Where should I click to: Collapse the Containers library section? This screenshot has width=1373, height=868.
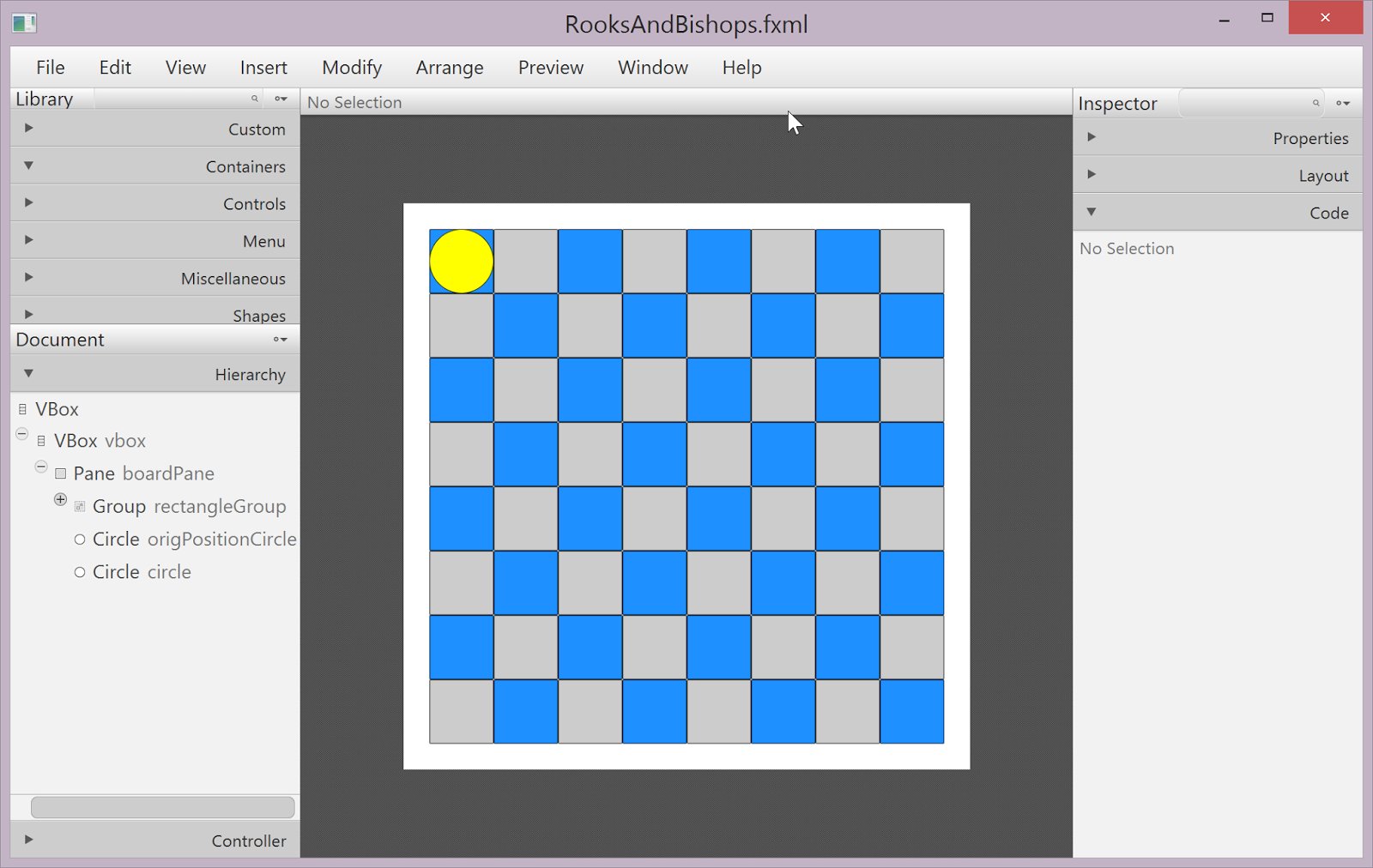pyautogui.click(x=28, y=166)
